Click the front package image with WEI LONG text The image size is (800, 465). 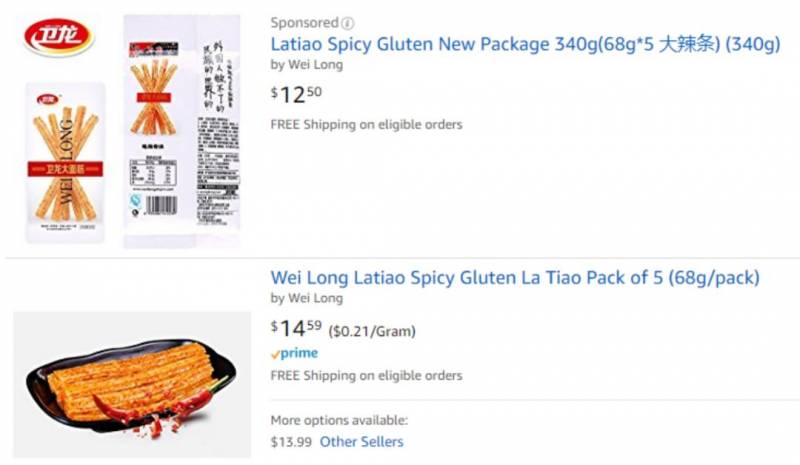point(66,163)
